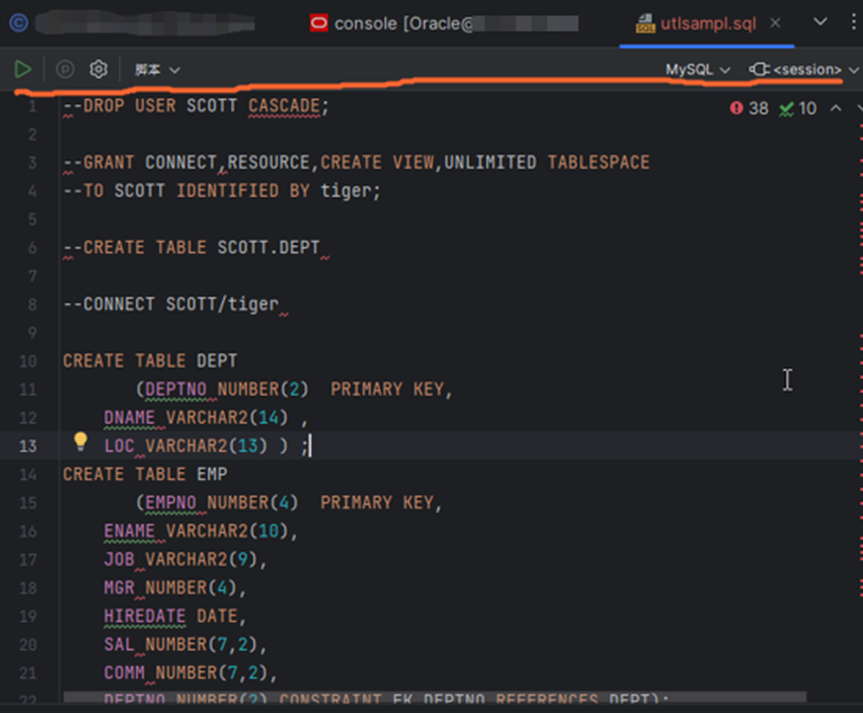
Task: Place cursor on CREATE TABLE EMP line
Action: point(145,474)
